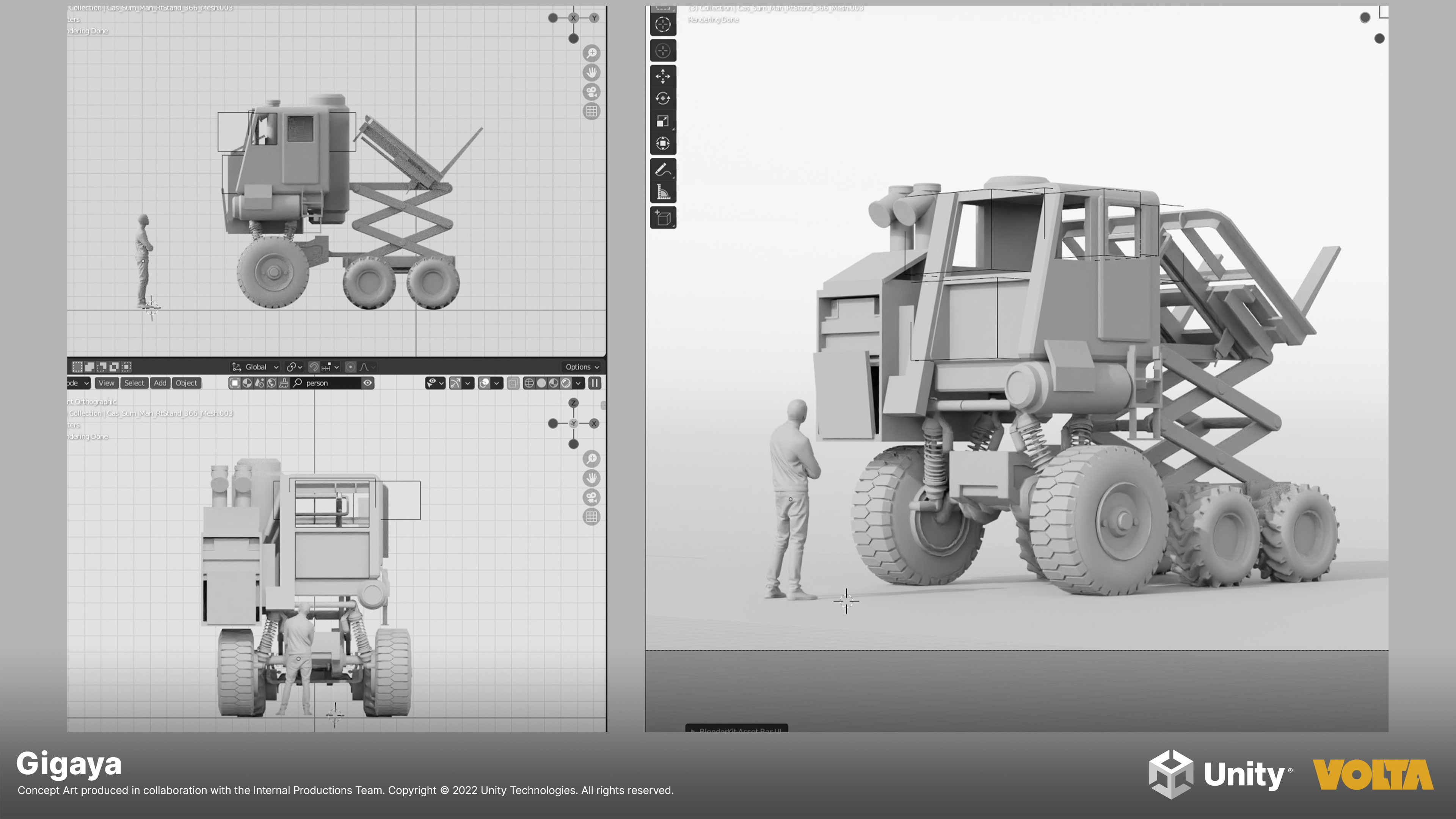Viewport: 1456px width, 819px height.
Task: Select the Measure ruler tool
Action: point(663,192)
